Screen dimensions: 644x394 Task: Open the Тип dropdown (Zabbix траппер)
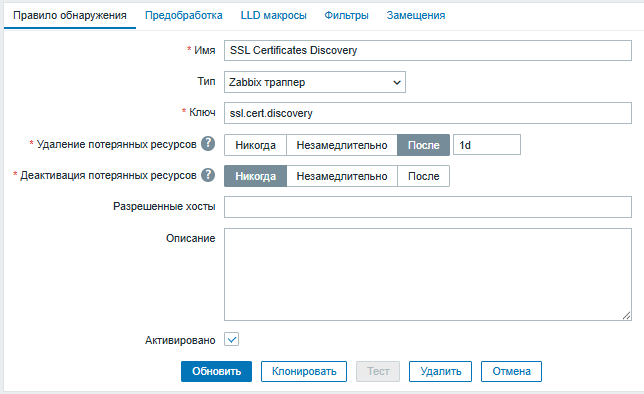(x=315, y=82)
